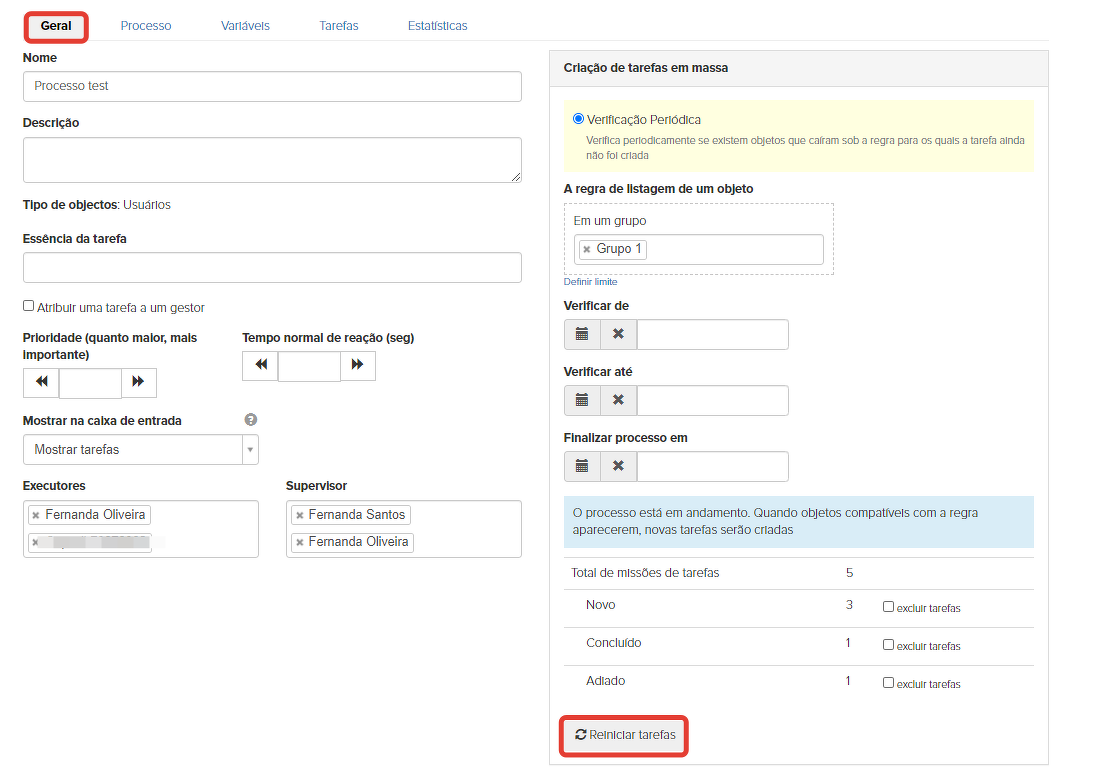Focus the Descrição text area

pyautogui.click(x=272, y=160)
